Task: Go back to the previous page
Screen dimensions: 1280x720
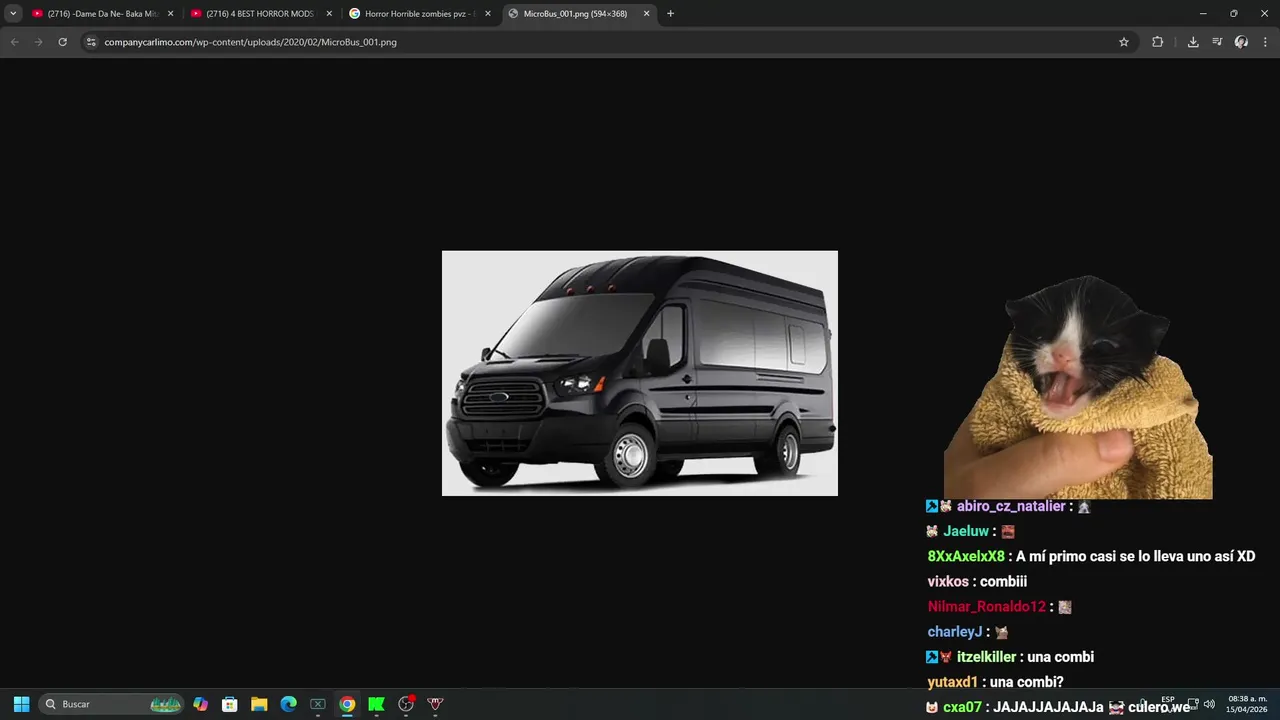Action: pos(14,42)
